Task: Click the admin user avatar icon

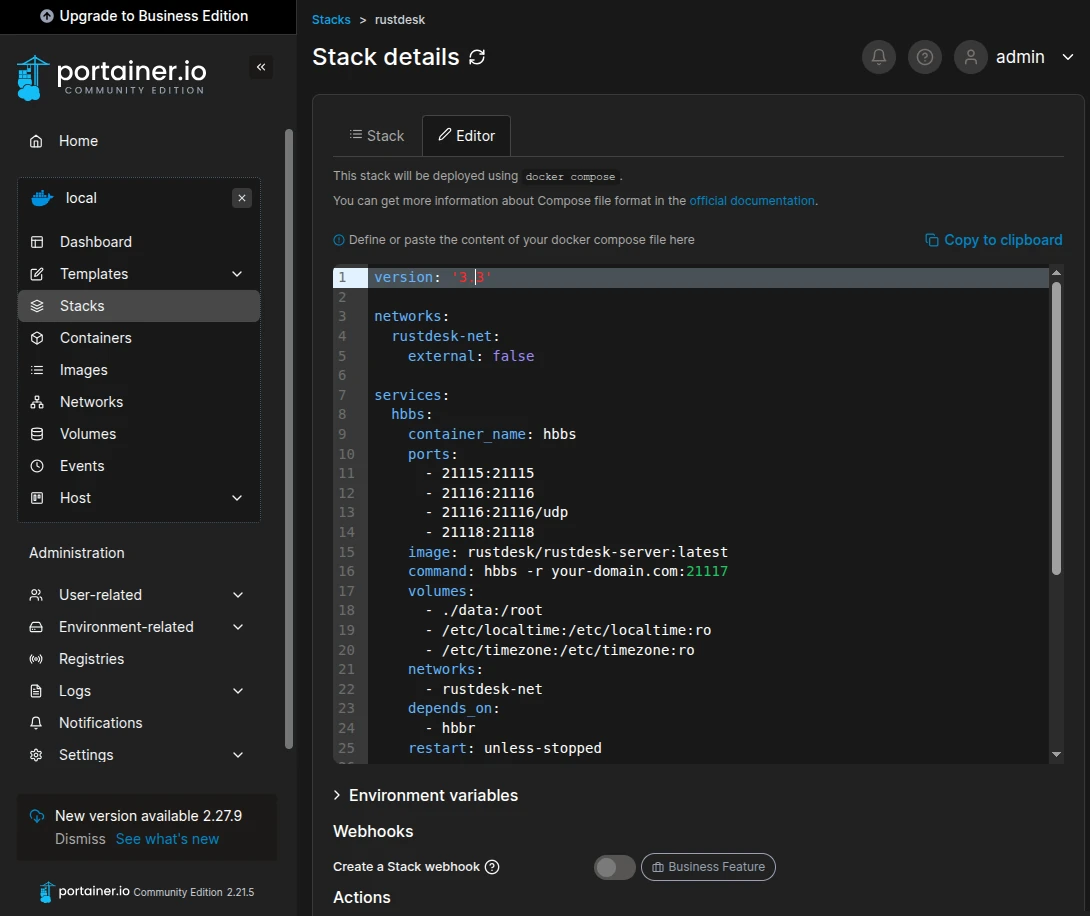Action: 970,57
